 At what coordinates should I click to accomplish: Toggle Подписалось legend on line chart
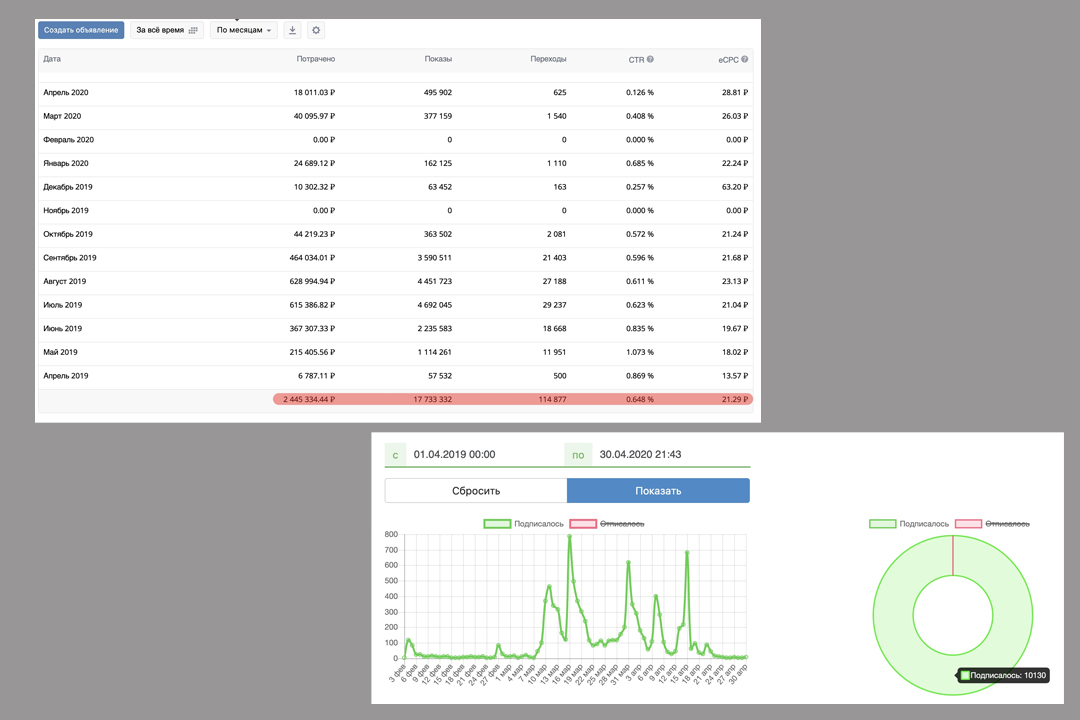coord(523,524)
